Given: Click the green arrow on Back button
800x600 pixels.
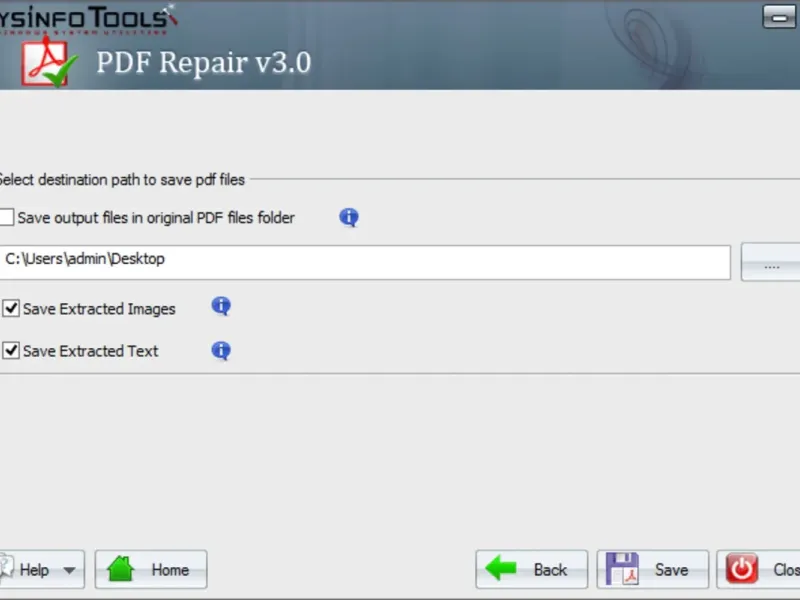Looking at the screenshot, I should point(501,568).
